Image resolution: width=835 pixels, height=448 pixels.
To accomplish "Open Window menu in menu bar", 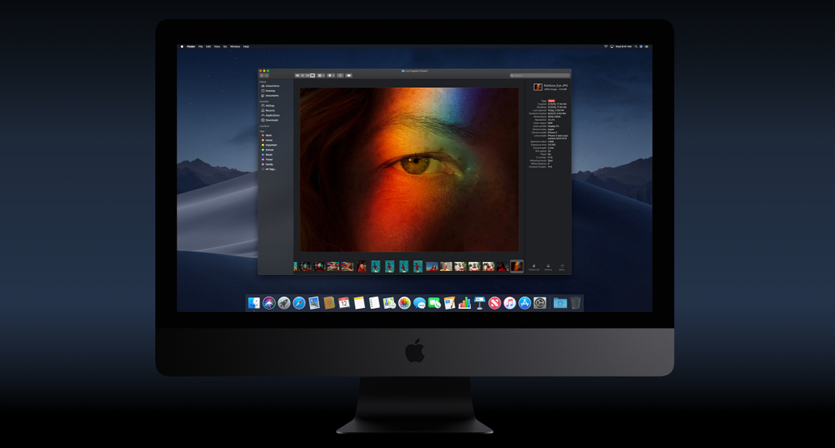I will coord(235,46).
